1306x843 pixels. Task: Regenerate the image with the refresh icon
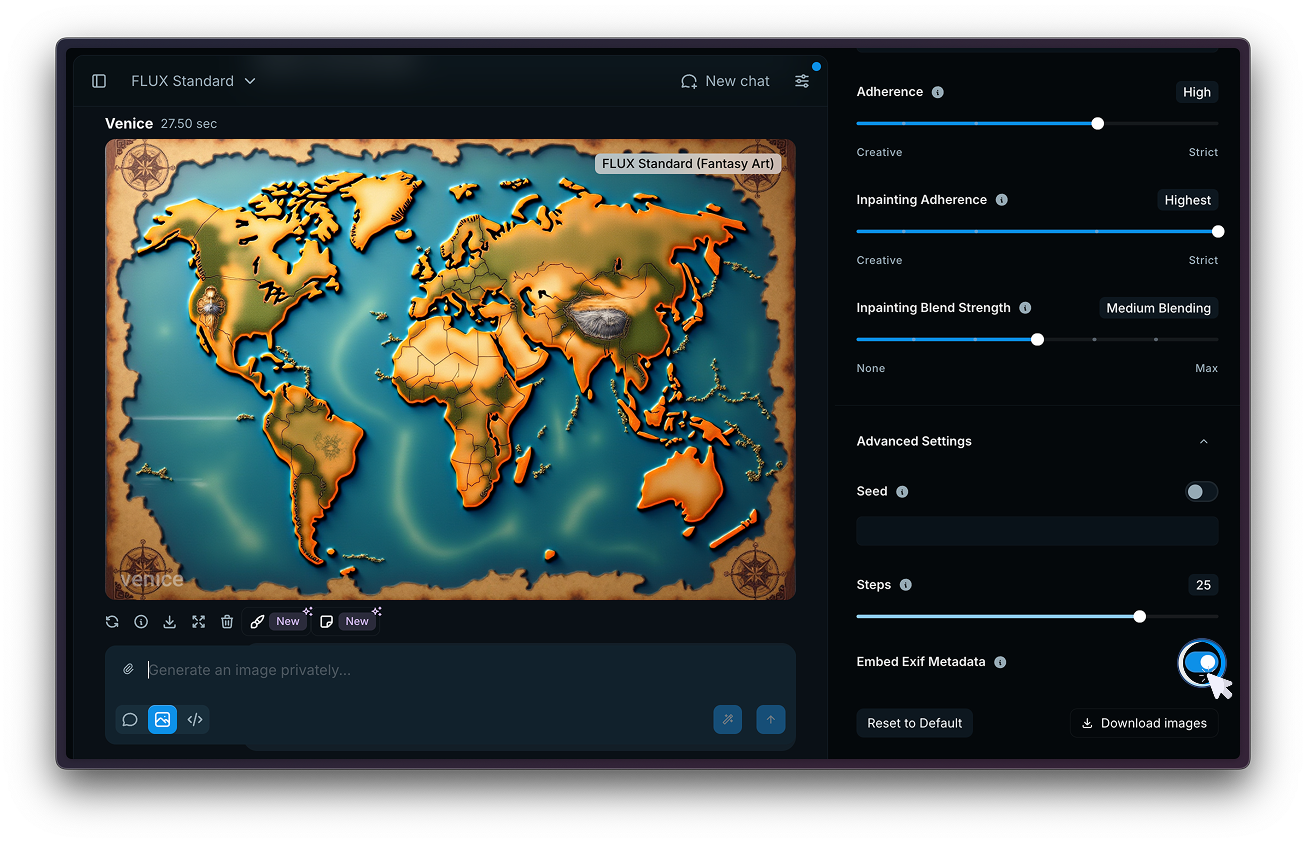tap(112, 622)
